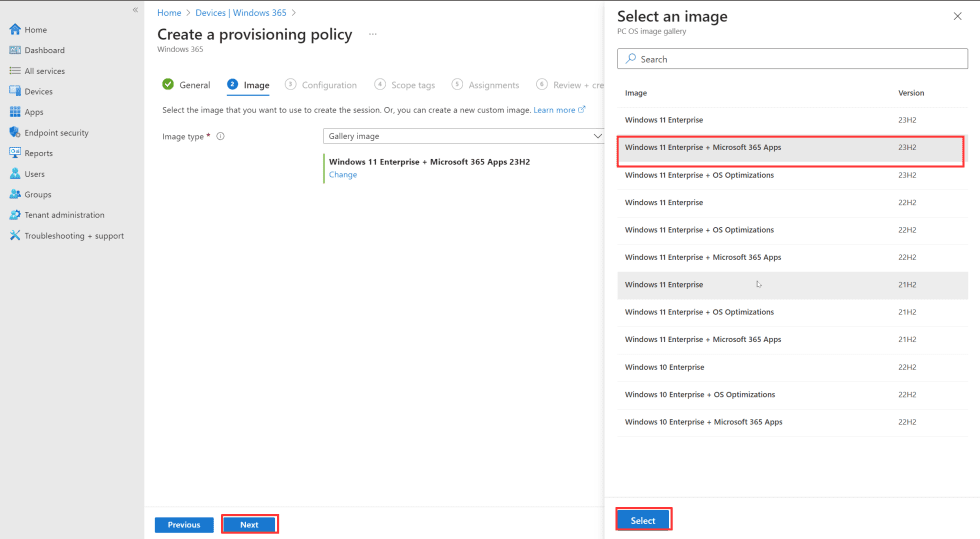Viewport: 980px width, 539px height.
Task: Close the Select an image panel
Action: (x=958, y=16)
